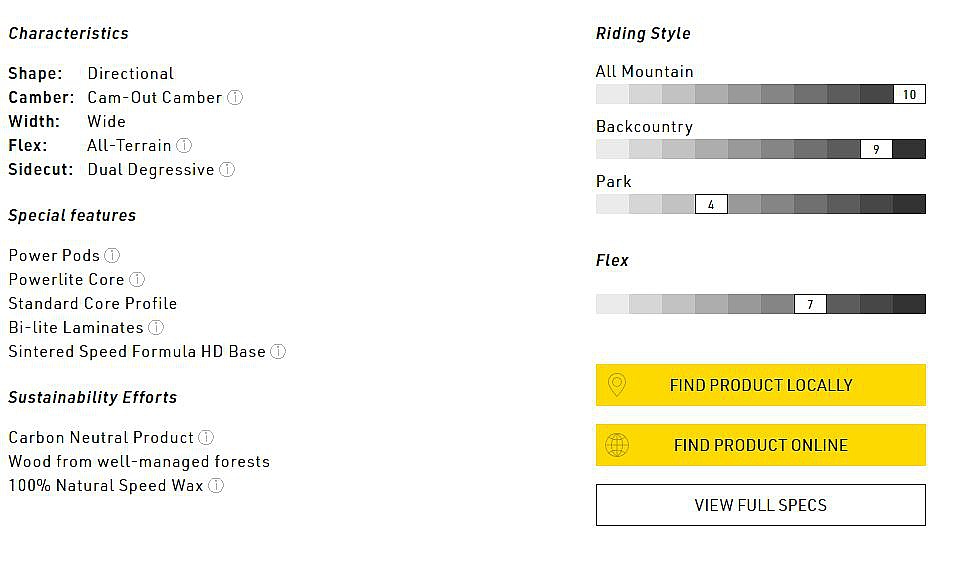The image size is (977, 570).
Task: Show Carbon Neutral Product info icon
Action: [206, 438]
